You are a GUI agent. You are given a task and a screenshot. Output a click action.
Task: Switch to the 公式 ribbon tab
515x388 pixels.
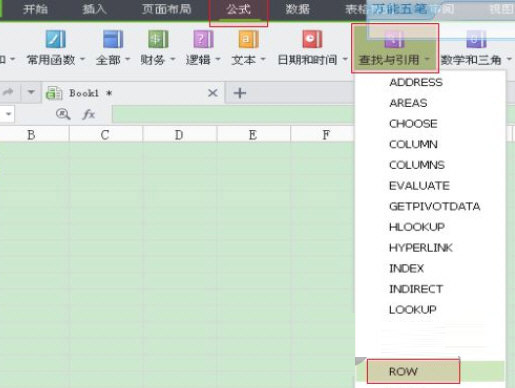238,9
